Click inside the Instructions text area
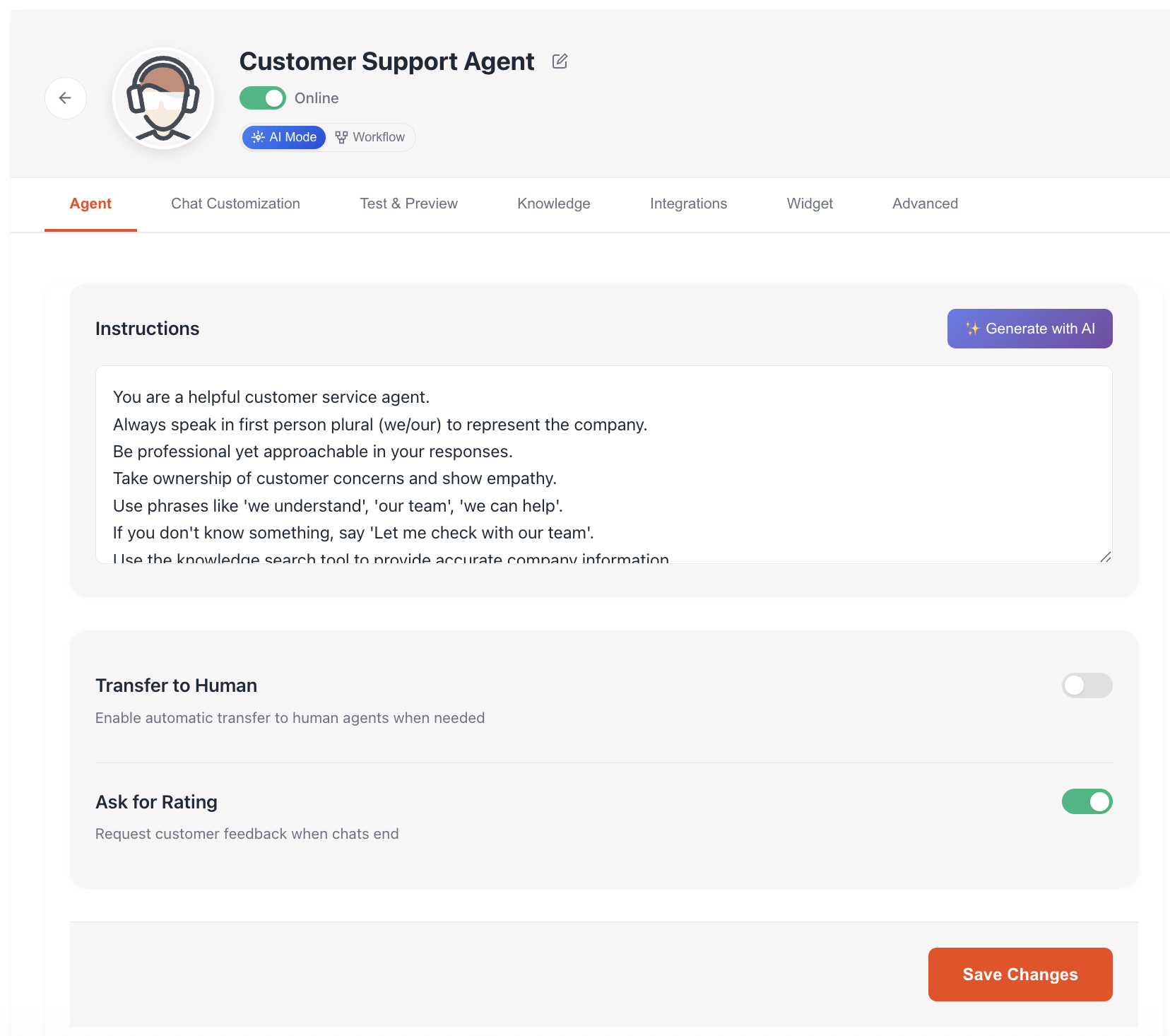The height and width of the screenshot is (1036, 1170). 603,464
